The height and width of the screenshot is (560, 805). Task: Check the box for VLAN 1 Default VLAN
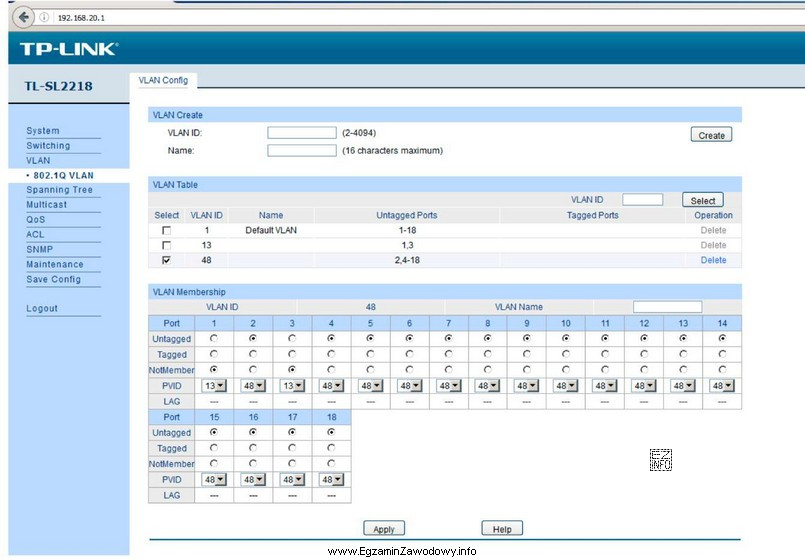click(166, 230)
